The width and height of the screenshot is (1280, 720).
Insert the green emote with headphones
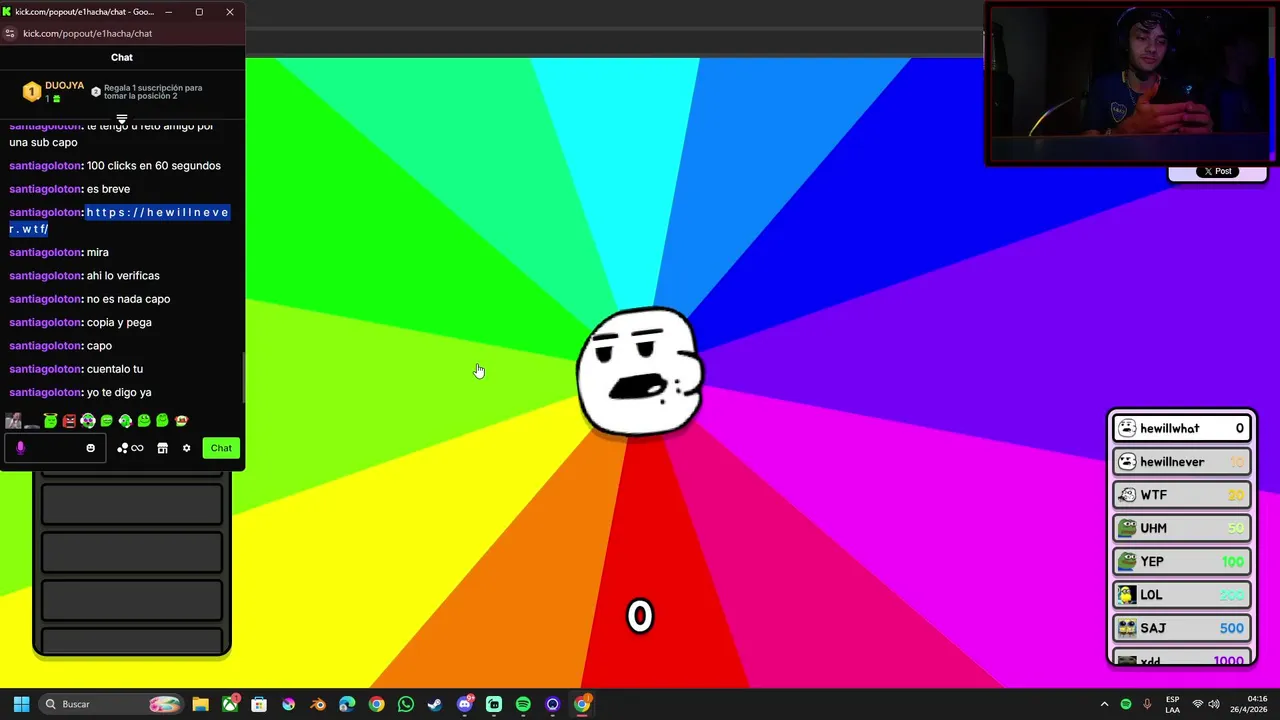88,421
